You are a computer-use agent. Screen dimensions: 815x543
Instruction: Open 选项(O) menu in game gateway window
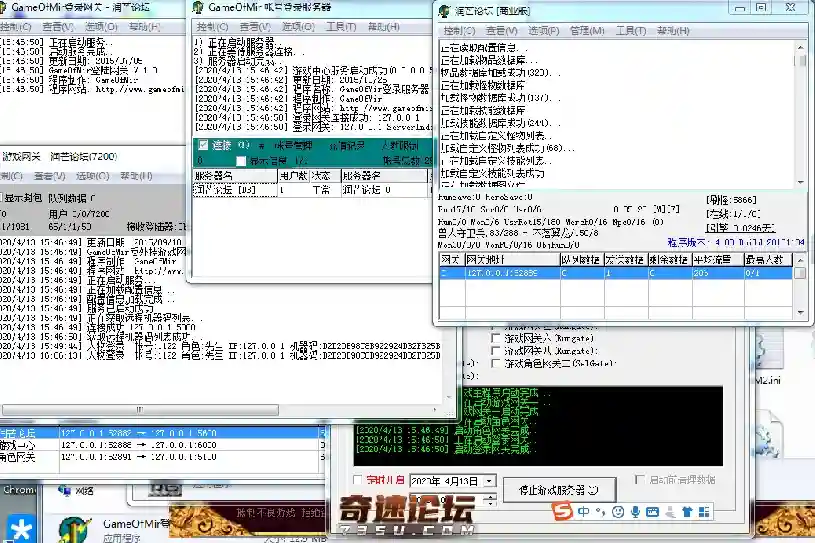93,176
